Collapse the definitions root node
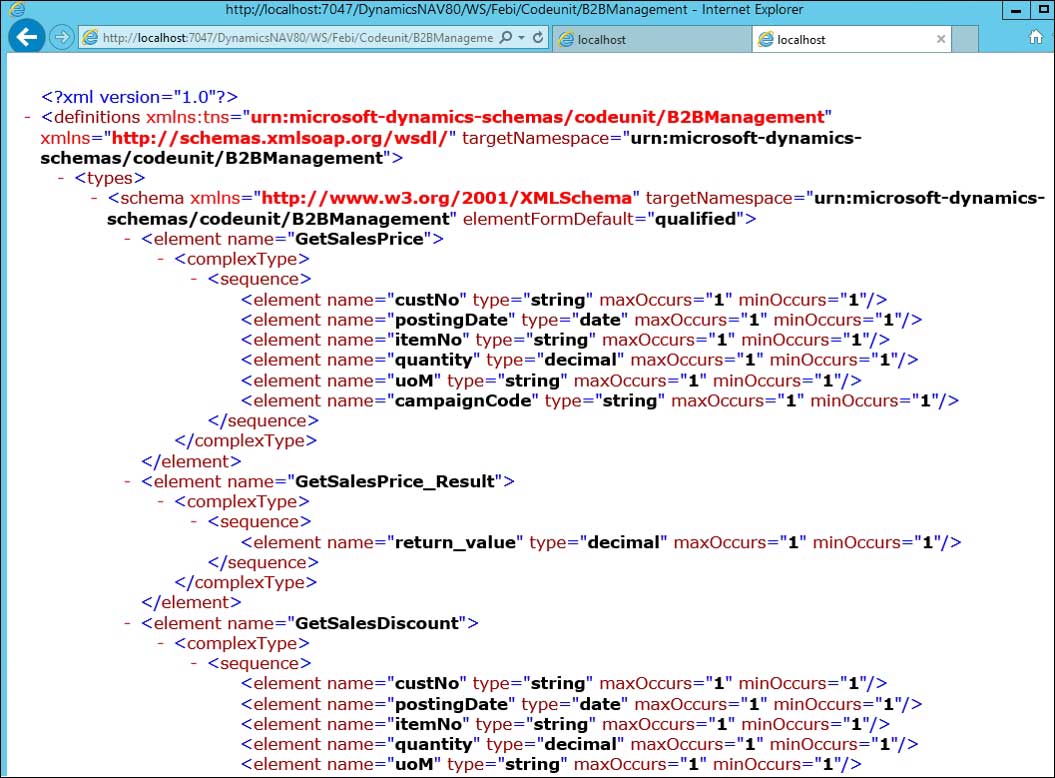The image size is (1055, 778). 27,118
